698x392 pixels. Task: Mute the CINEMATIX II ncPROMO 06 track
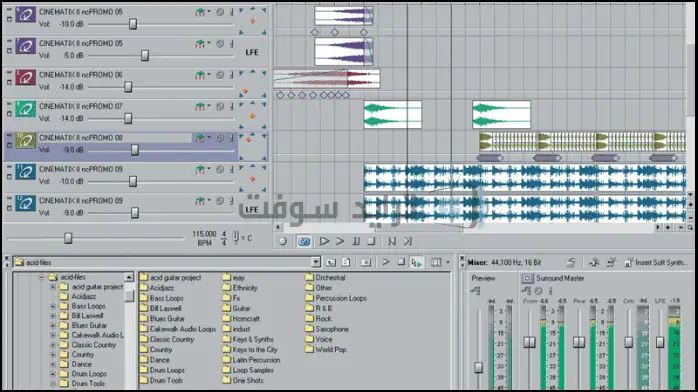point(220,75)
